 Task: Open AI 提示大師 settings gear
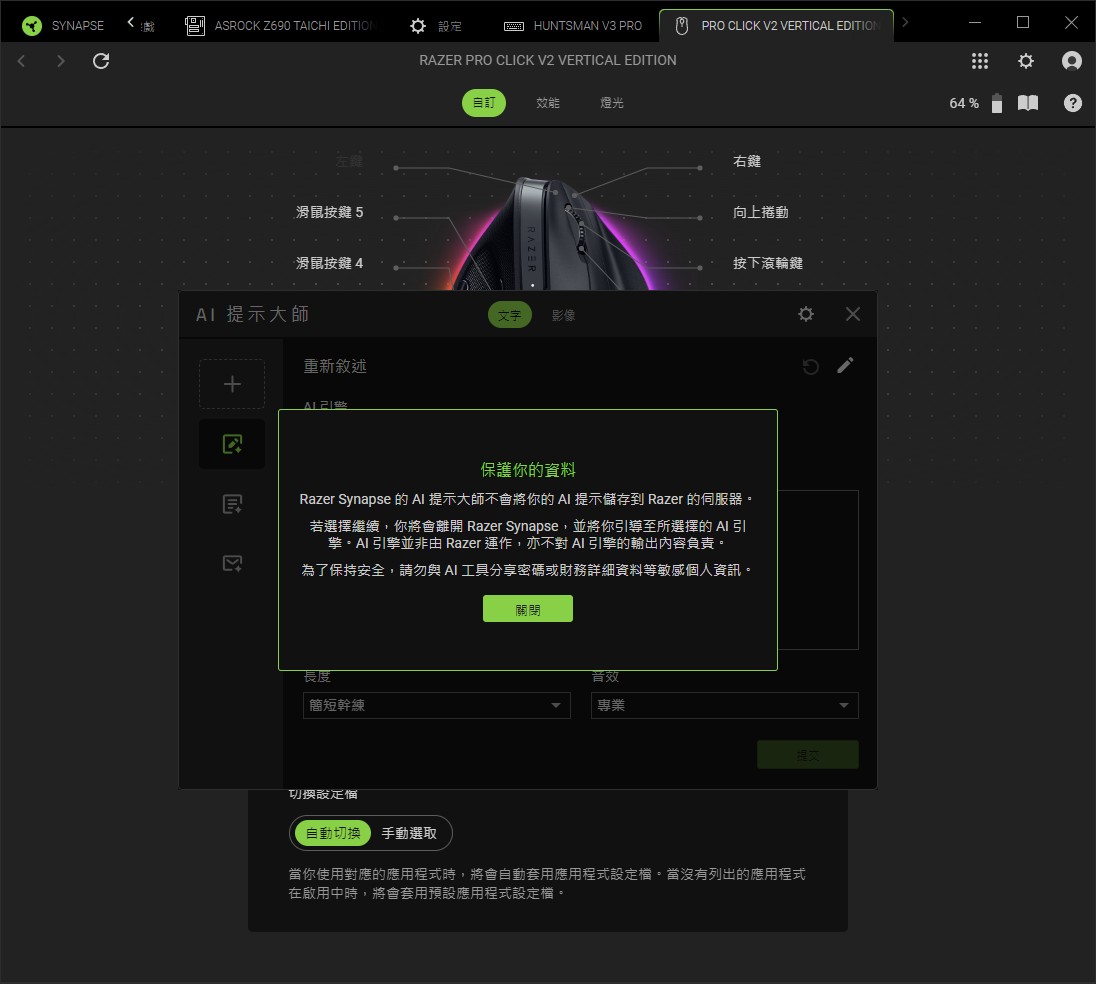pos(806,314)
